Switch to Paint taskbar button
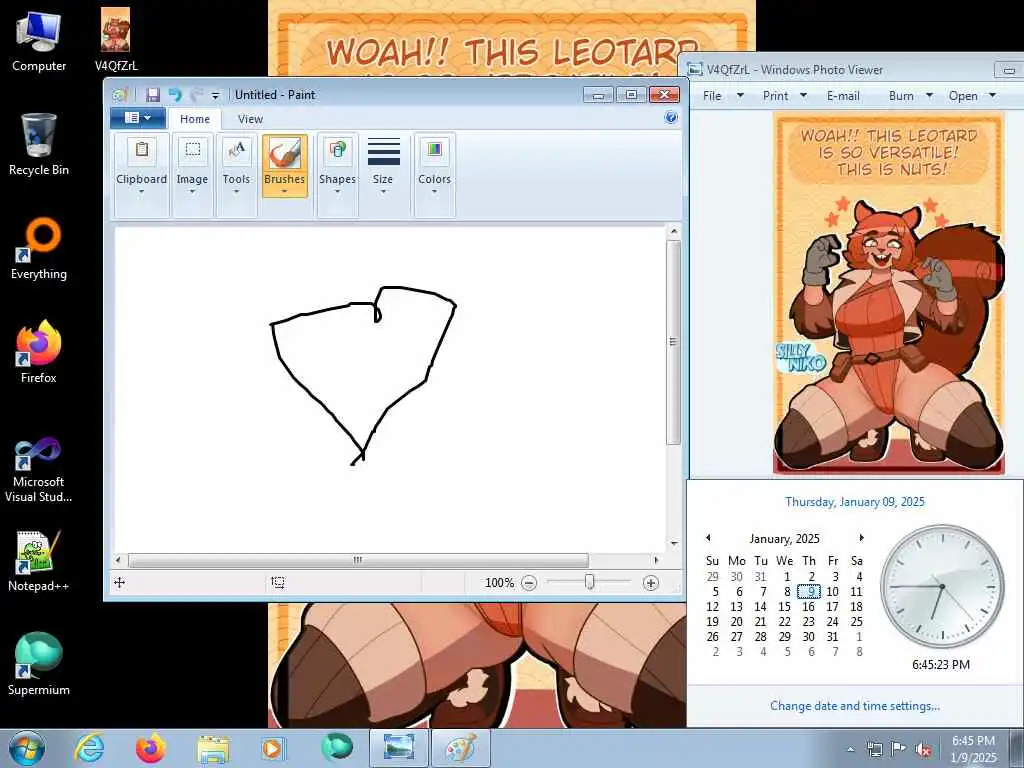 [461, 748]
